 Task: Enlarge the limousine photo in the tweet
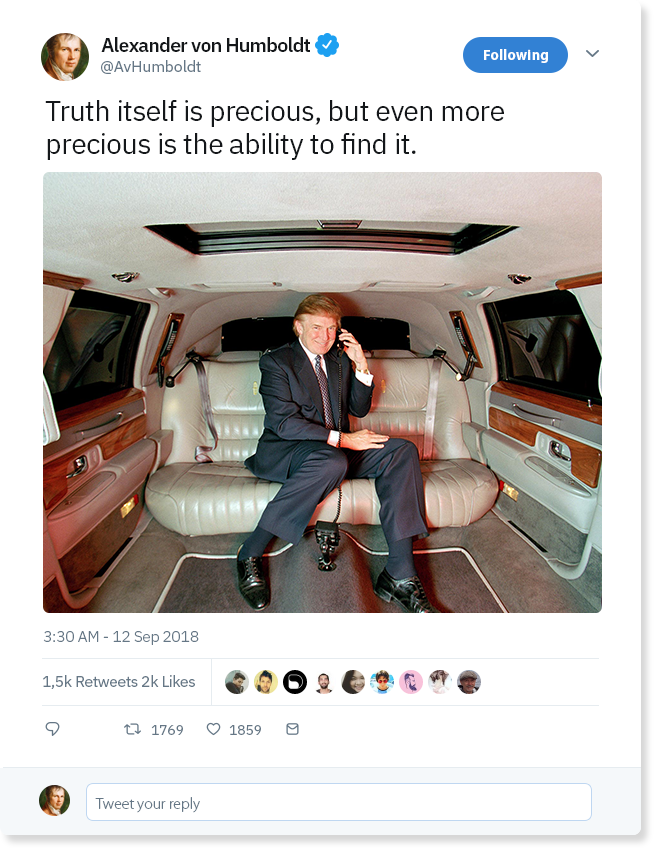point(322,392)
